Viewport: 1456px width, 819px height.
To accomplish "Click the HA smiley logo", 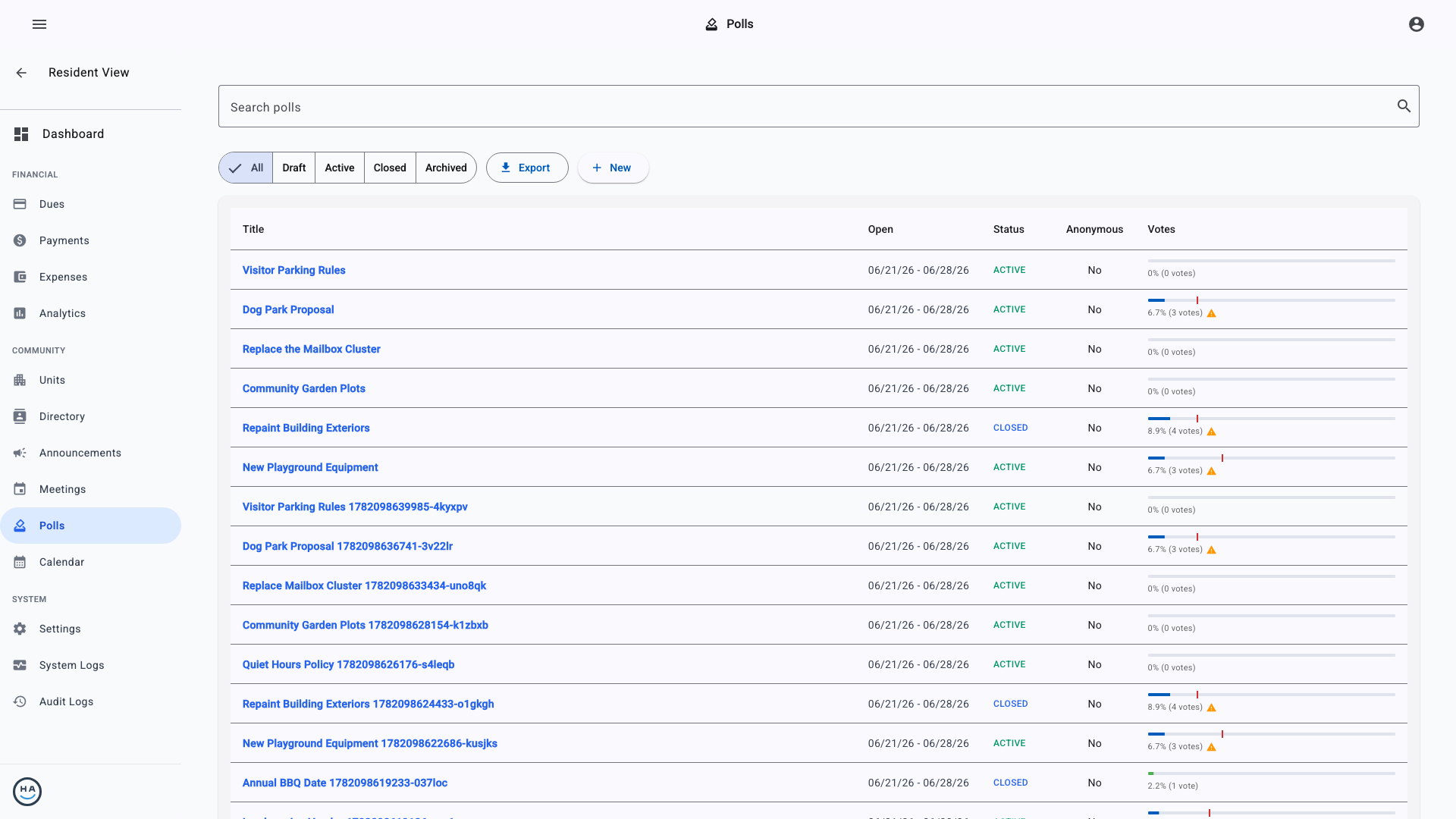I will (27, 792).
